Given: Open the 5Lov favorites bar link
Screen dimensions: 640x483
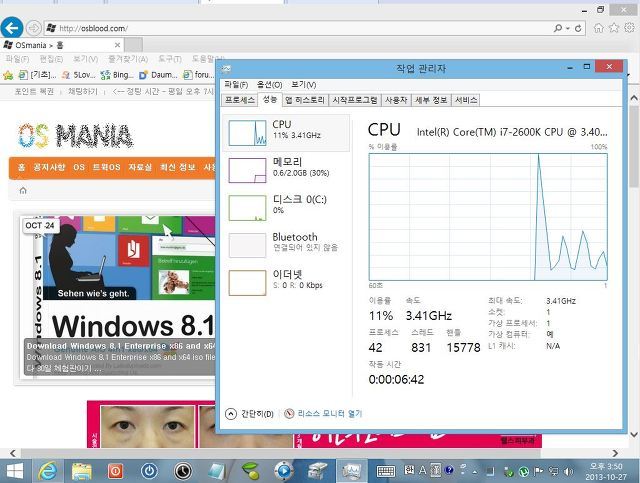Looking at the screenshot, I should point(78,75).
